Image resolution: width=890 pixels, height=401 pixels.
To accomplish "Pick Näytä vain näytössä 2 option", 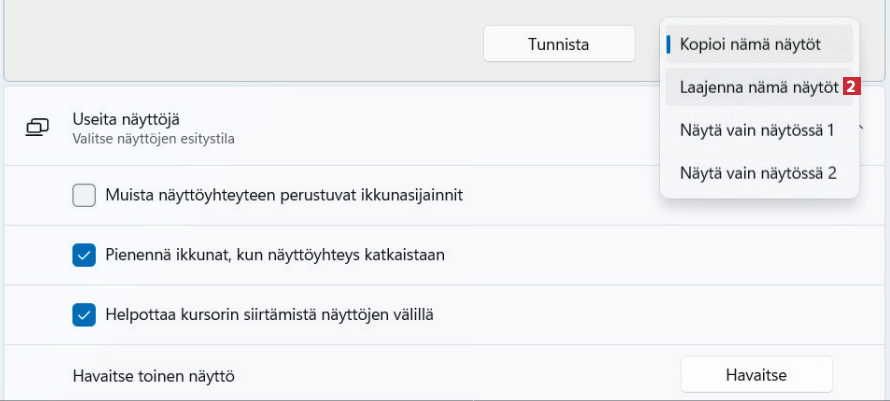I will pyautogui.click(x=757, y=173).
